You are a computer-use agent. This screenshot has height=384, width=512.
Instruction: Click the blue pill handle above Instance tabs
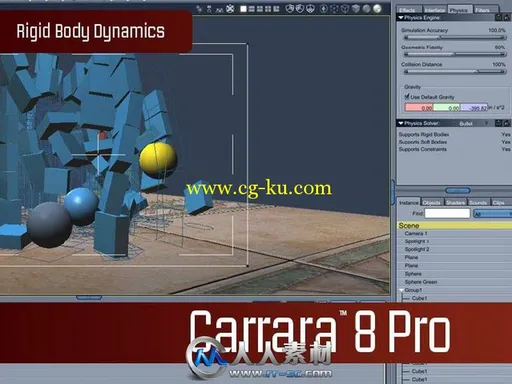[x=458, y=191]
